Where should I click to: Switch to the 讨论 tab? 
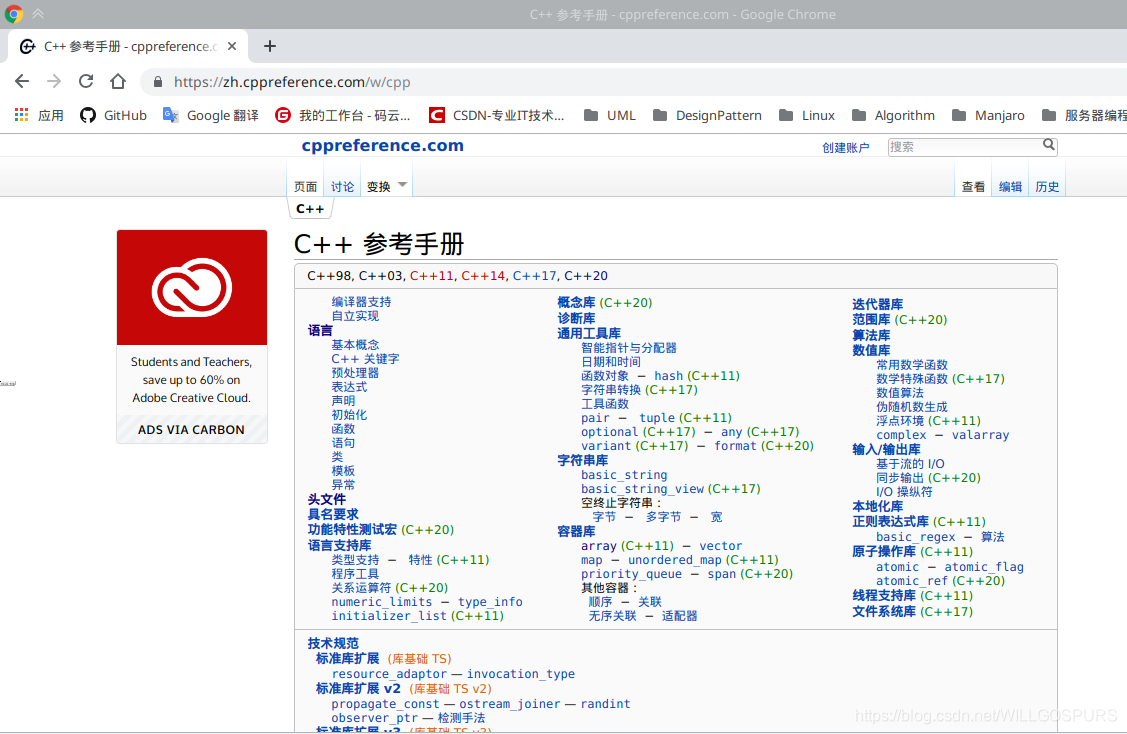point(342,186)
